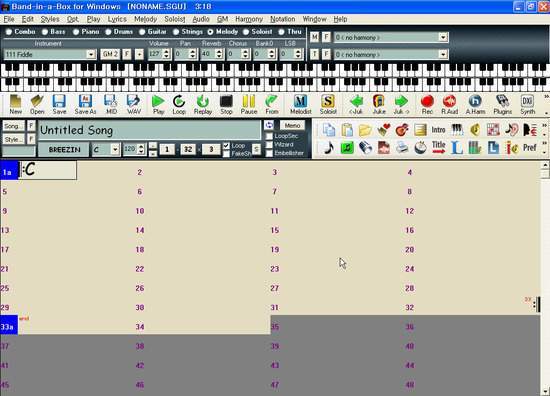Expand the Melody harmony dropdown (M row)
This screenshot has width=550, height=396.
tap(443, 37)
